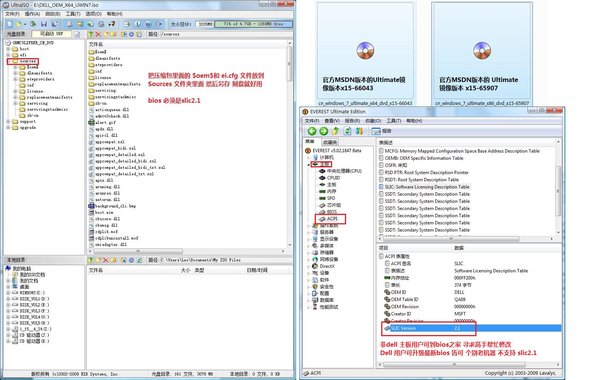Click the bootable UDF field in UltraISO
The image size is (600, 380).
coord(52,34)
